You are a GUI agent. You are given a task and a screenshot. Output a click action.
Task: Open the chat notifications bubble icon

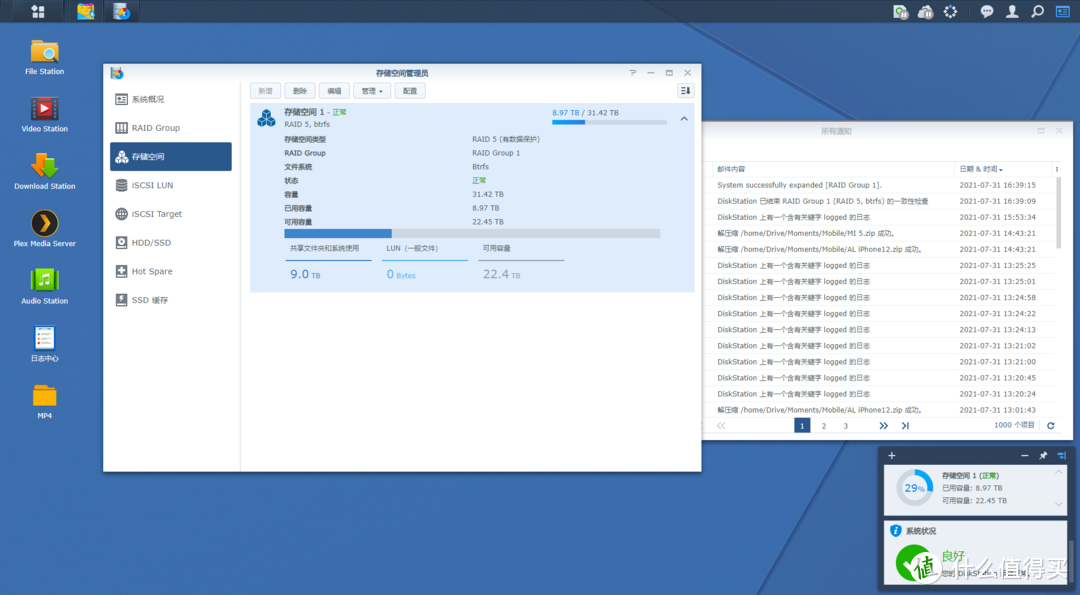click(987, 11)
